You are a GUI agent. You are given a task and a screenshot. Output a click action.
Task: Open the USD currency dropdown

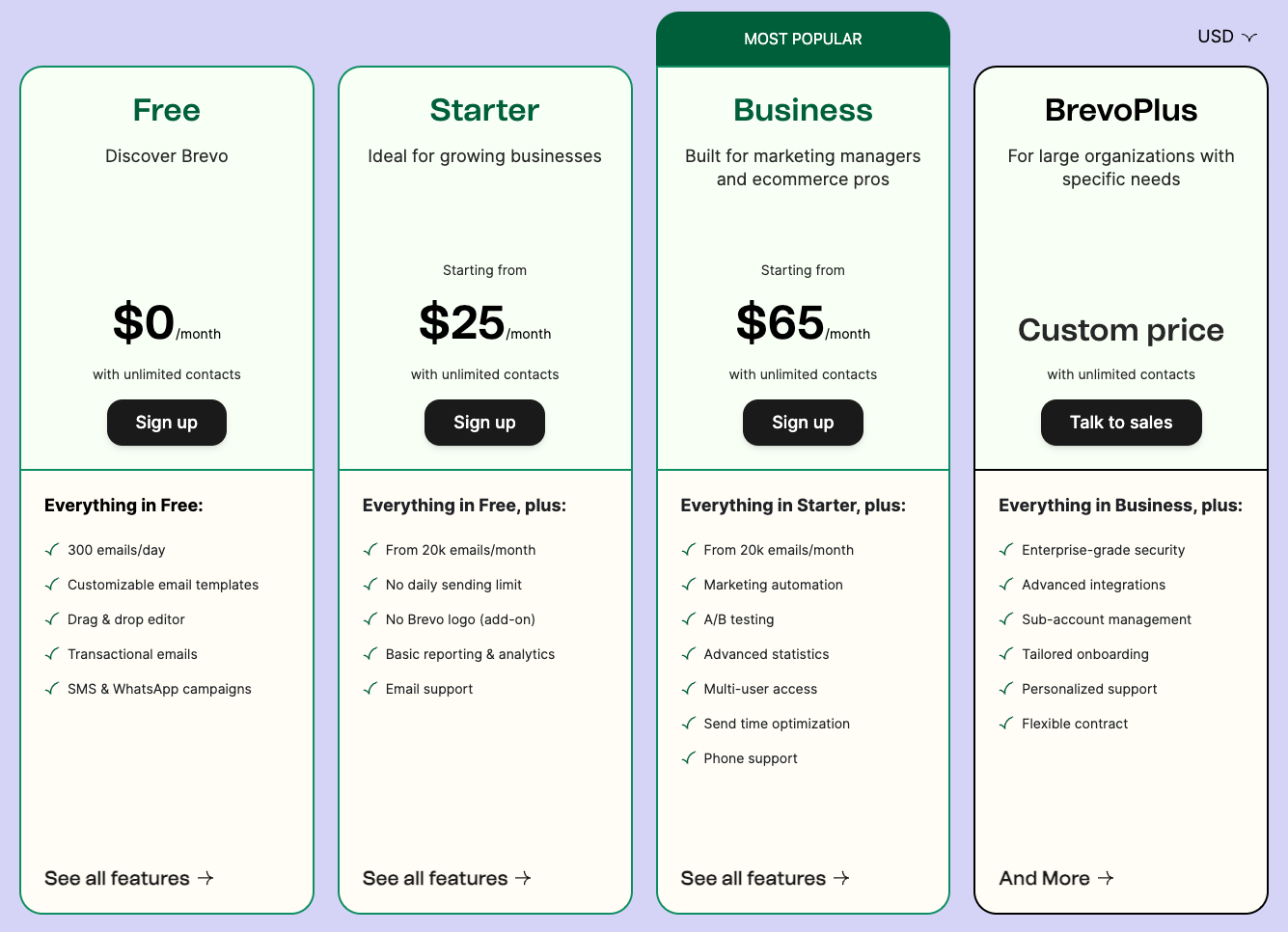point(1227,37)
